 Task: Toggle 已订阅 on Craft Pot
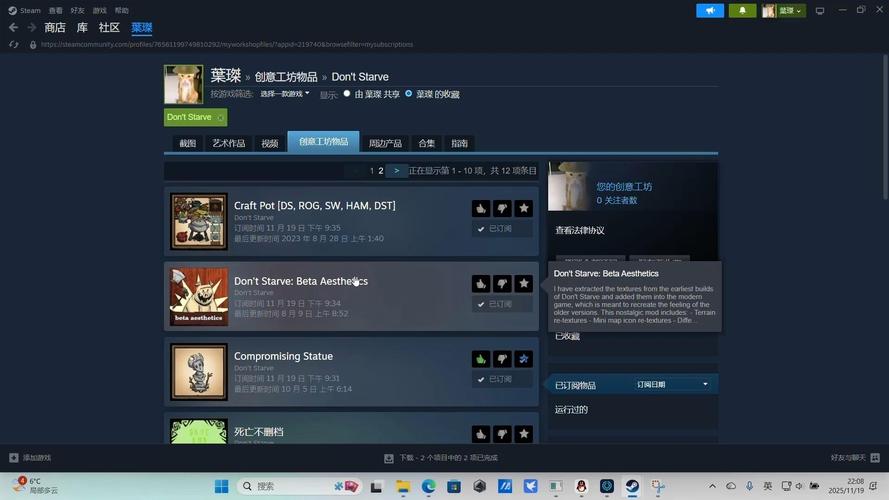tap(502, 228)
